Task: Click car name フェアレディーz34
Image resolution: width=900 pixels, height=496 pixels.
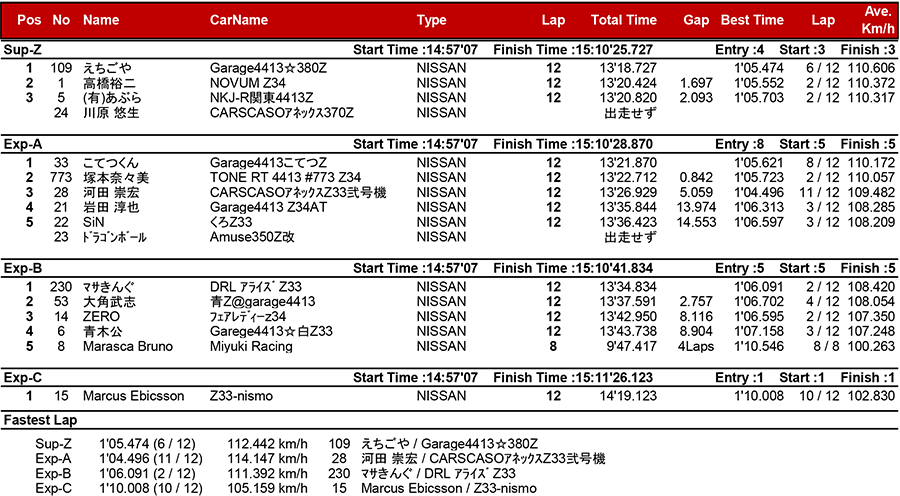Action: (x=248, y=317)
